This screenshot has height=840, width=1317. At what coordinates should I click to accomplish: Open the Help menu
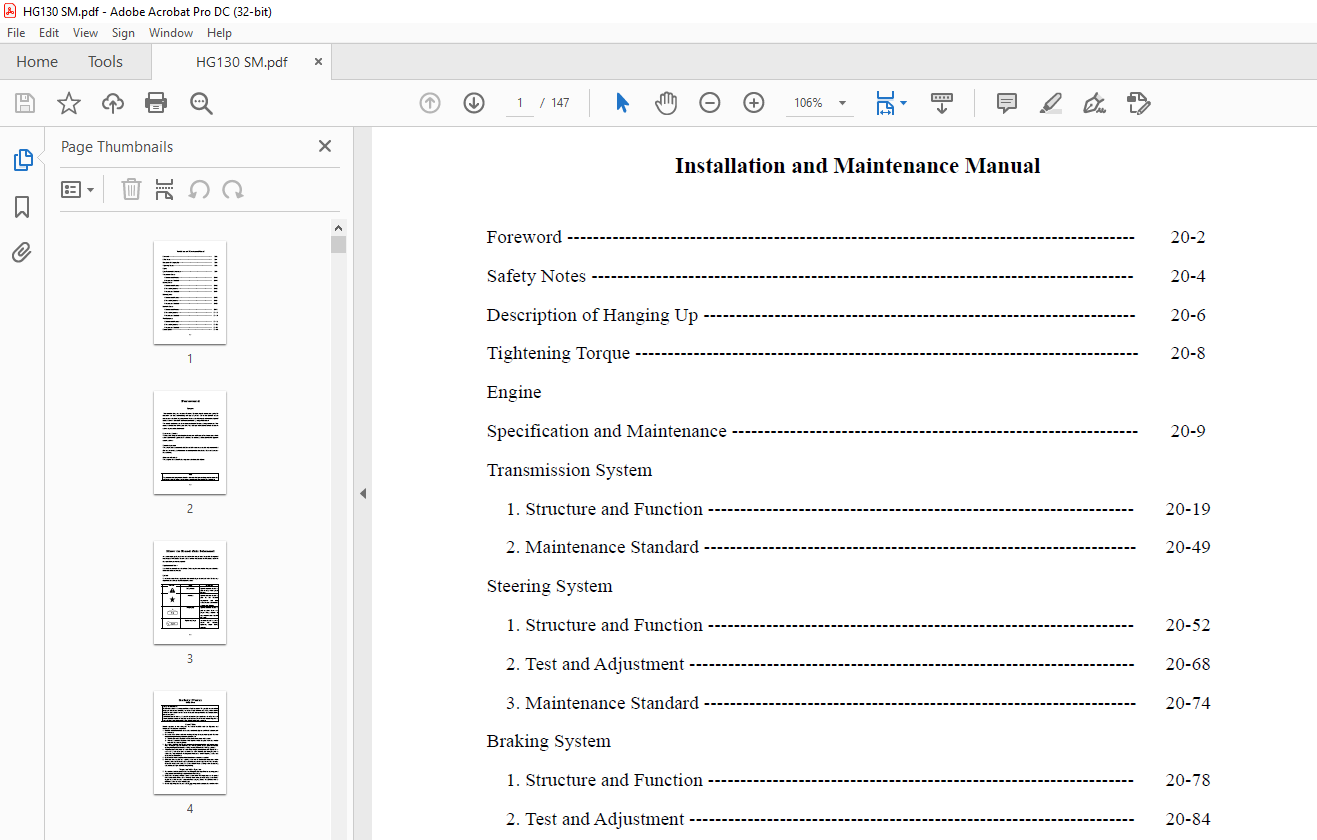coord(219,33)
